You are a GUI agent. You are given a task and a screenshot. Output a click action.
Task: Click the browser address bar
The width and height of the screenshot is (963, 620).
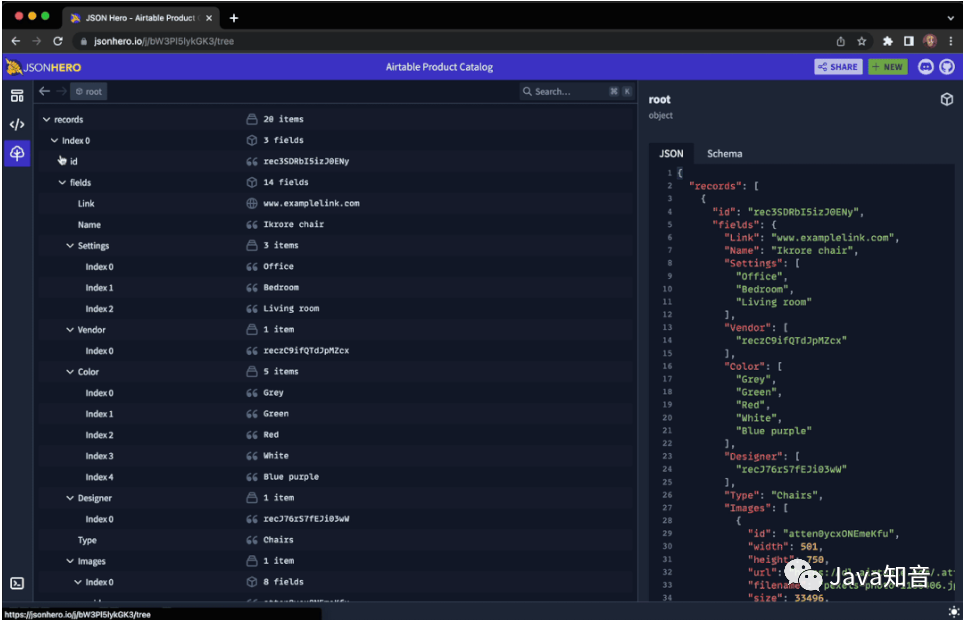[x=454, y=41]
